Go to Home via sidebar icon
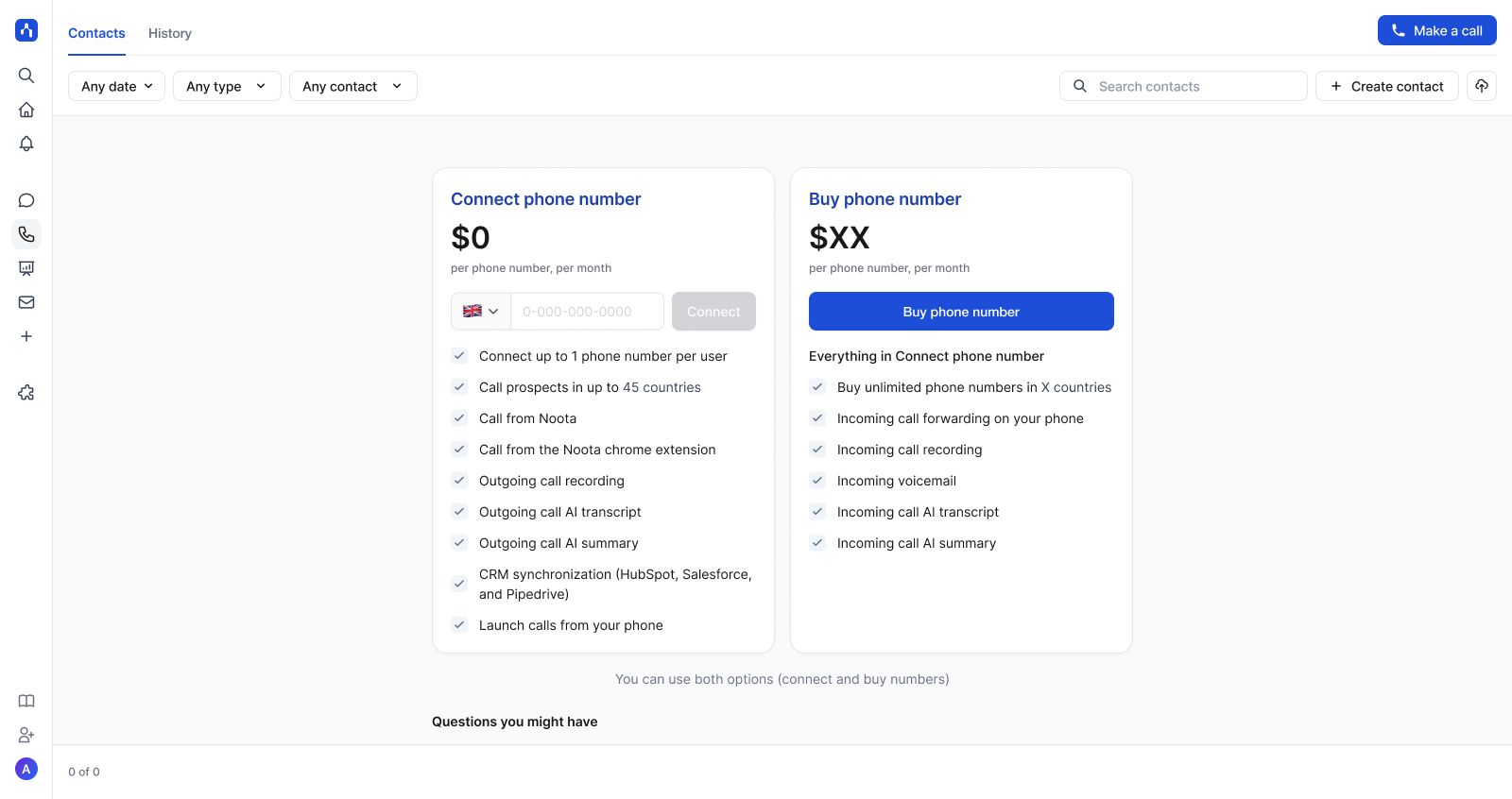This screenshot has width=1512, height=799. [x=26, y=110]
